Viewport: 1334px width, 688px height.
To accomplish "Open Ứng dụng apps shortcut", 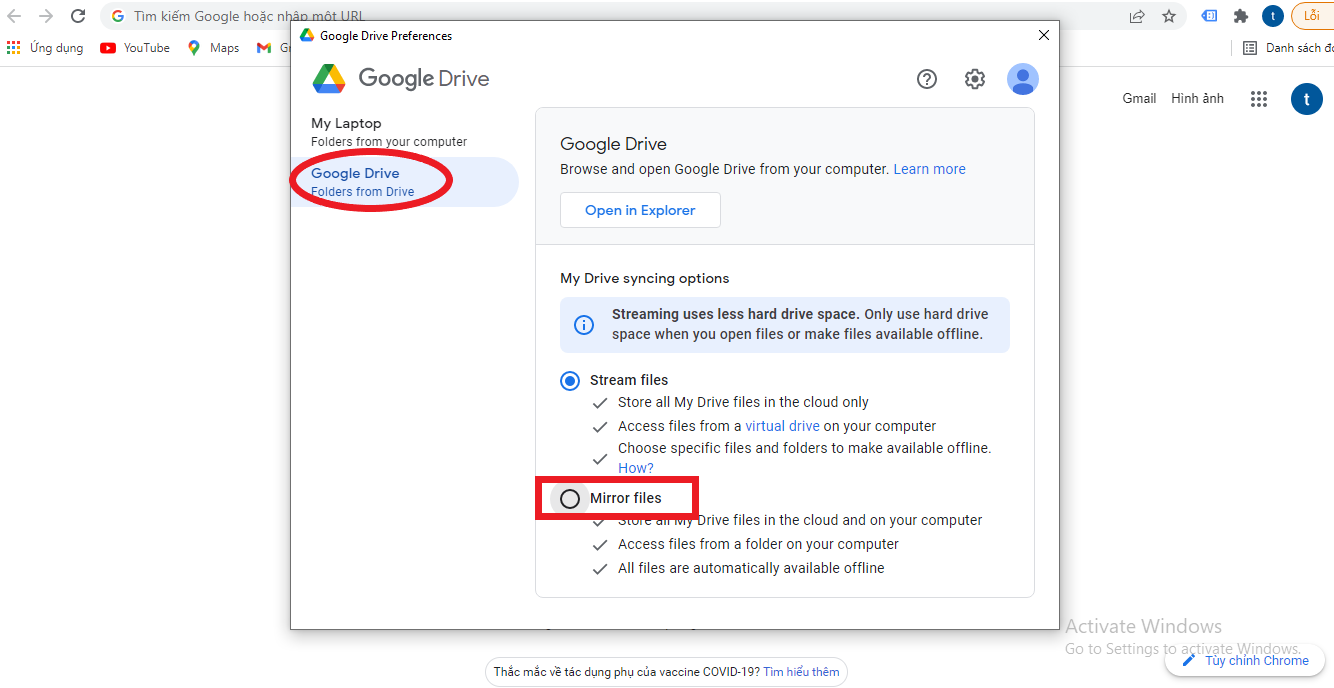I will pyautogui.click(x=45, y=48).
